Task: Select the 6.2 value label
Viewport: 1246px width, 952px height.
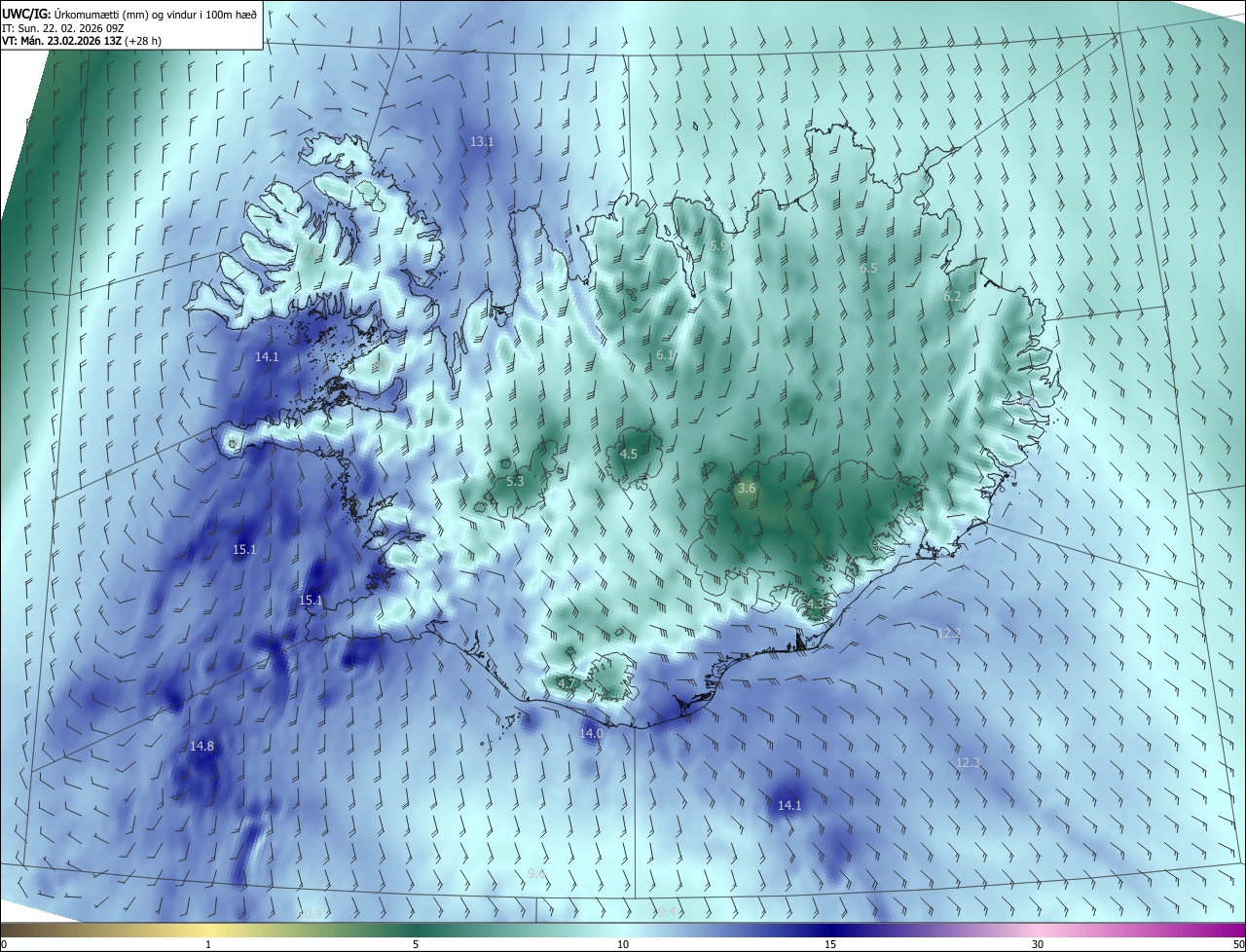Action: [x=952, y=297]
